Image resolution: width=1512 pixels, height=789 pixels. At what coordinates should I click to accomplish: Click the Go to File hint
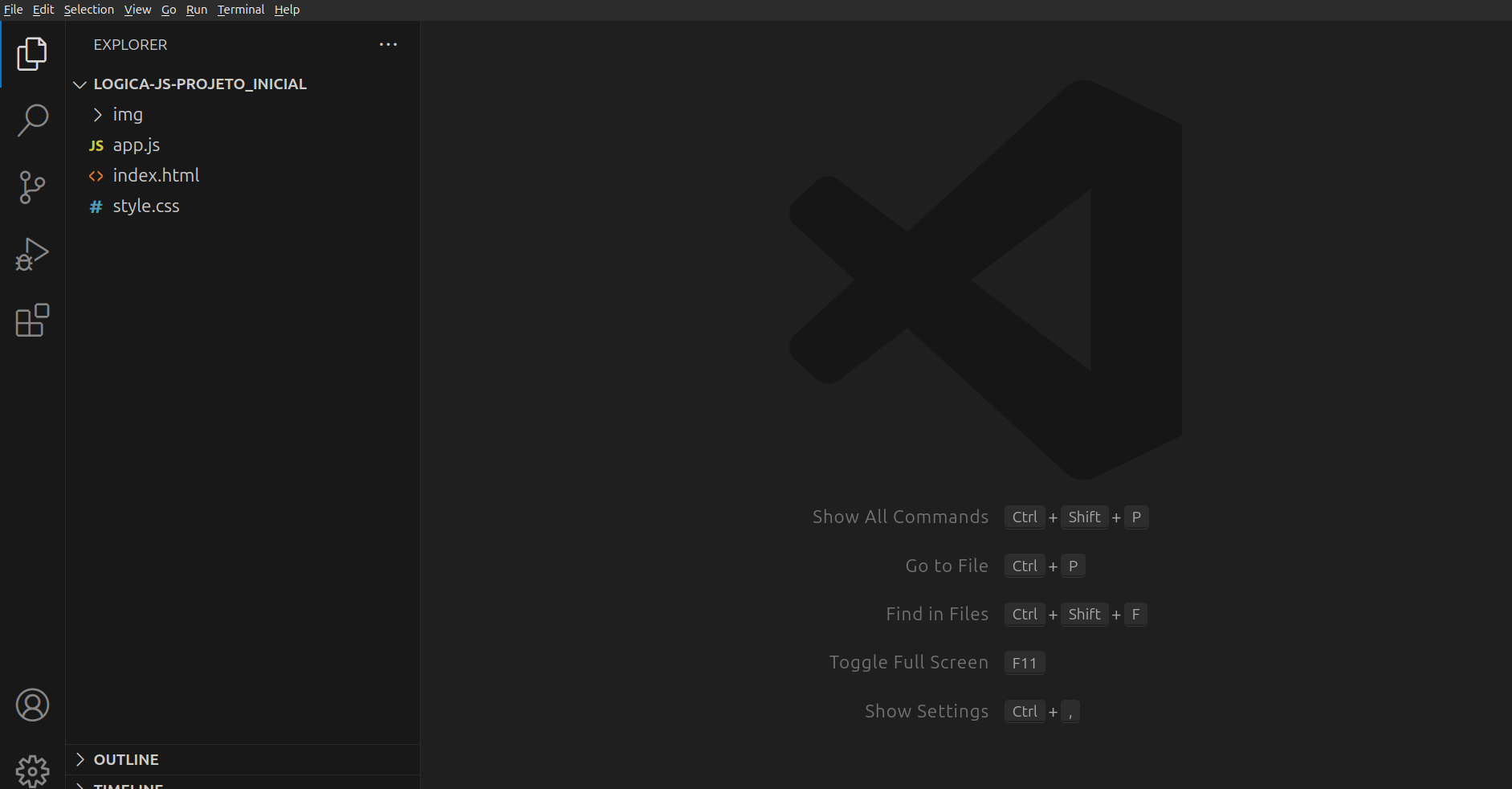[947, 566]
